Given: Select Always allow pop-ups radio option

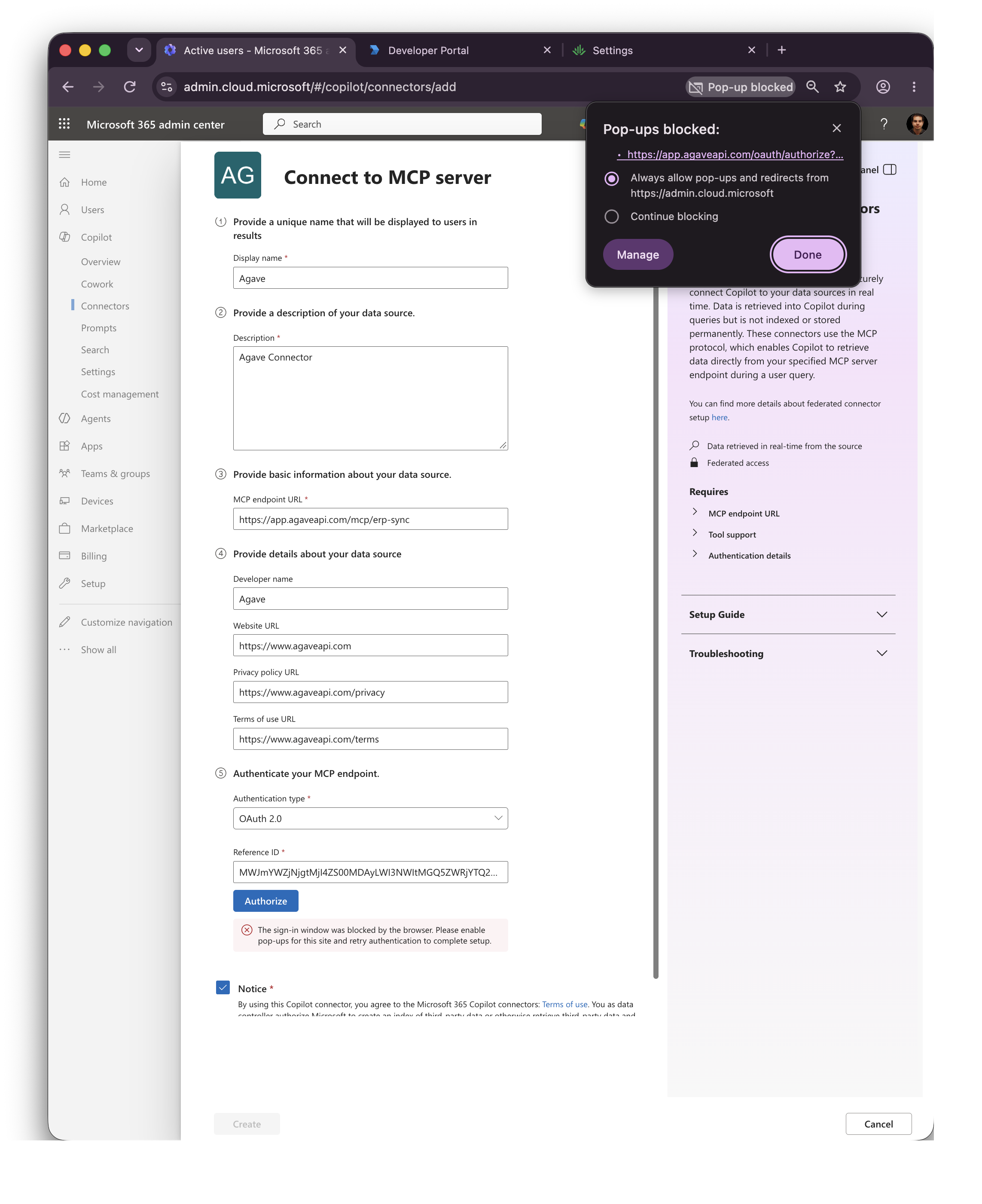Looking at the screenshot, I should point(611,179).
